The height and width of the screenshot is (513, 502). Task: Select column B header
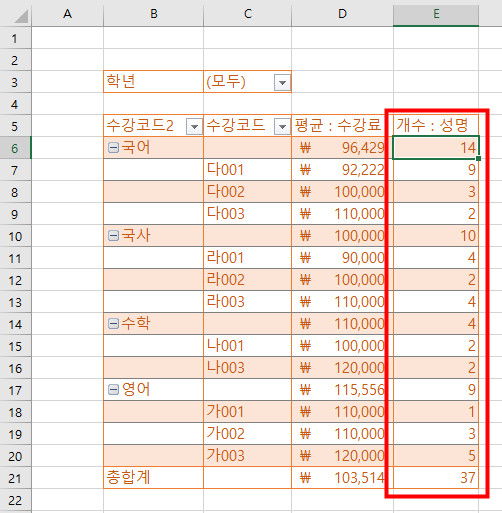click(153, 14)
